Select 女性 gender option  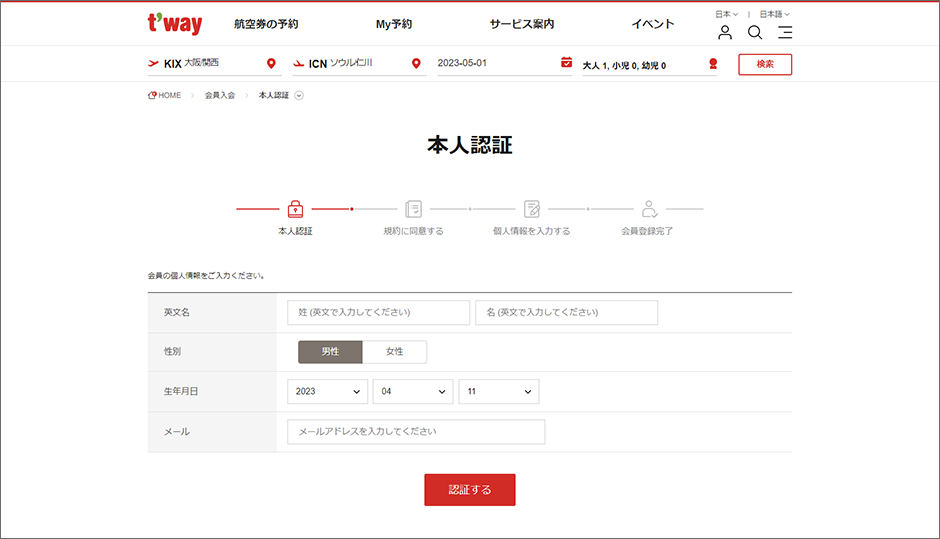click(394, 352)
